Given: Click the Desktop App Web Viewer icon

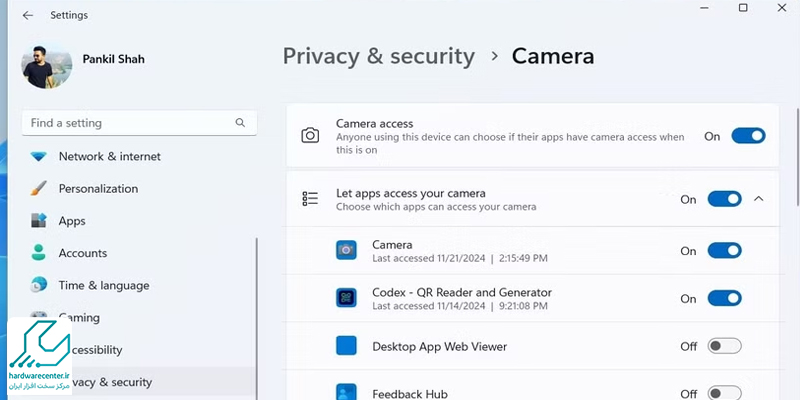Looking at the screenshot, I should click(346, 346).
